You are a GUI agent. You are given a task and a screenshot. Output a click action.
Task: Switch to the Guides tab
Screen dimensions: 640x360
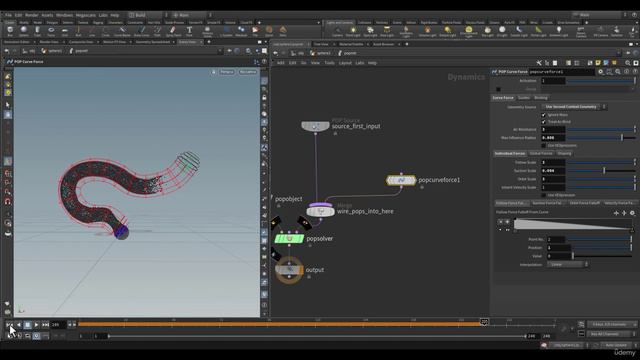click(524, 98)
